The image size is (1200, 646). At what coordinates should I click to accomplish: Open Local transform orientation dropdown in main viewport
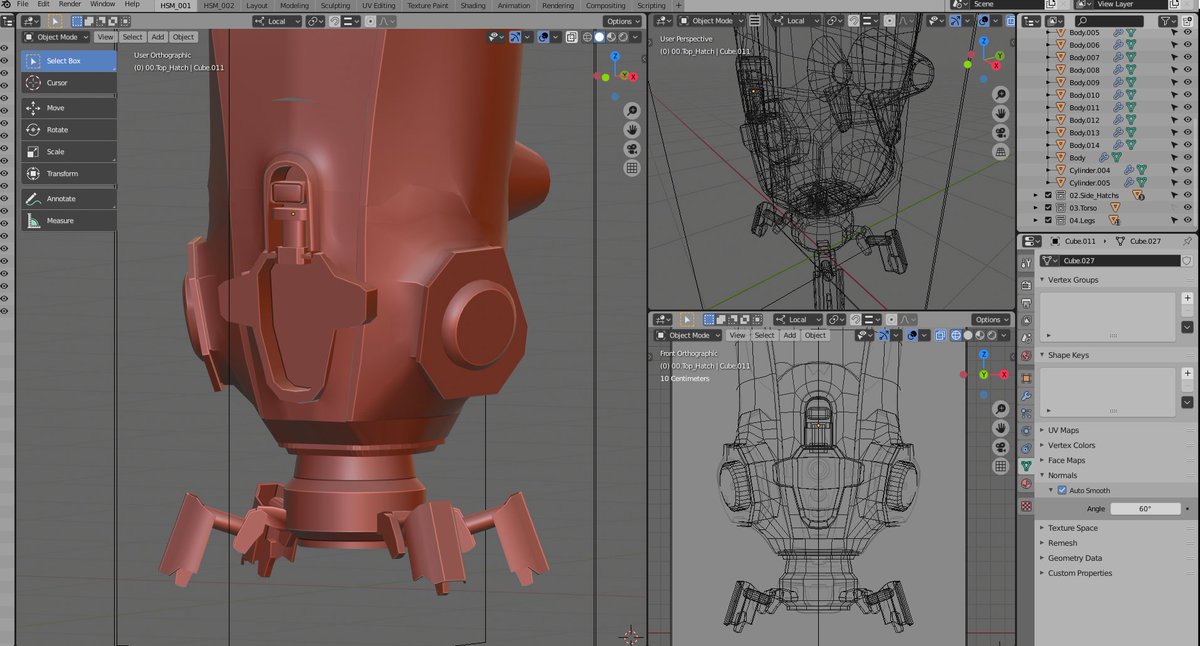click(275, 21)
